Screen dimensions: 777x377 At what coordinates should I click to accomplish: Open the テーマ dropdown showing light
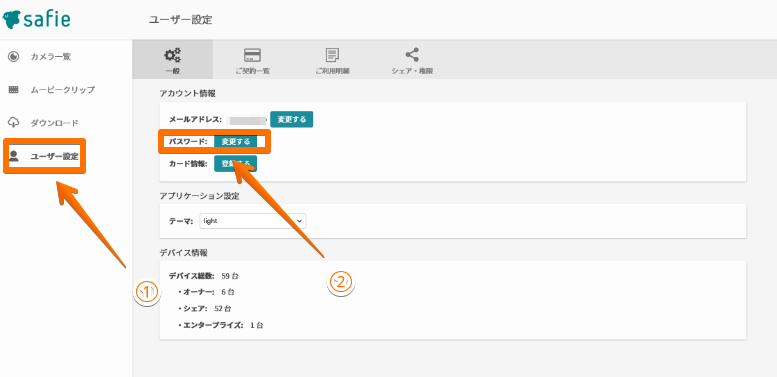pos(253,221)
